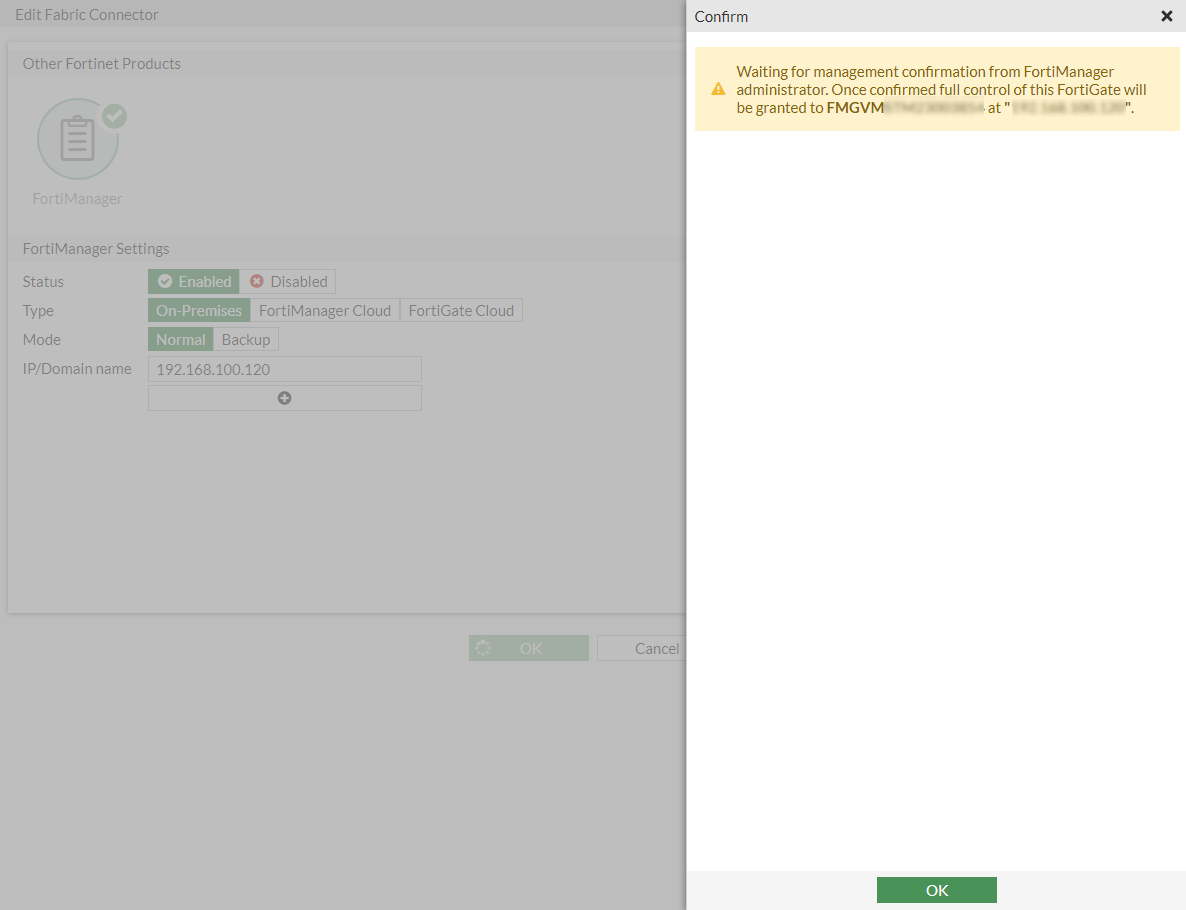Select Normal mode

181,340
